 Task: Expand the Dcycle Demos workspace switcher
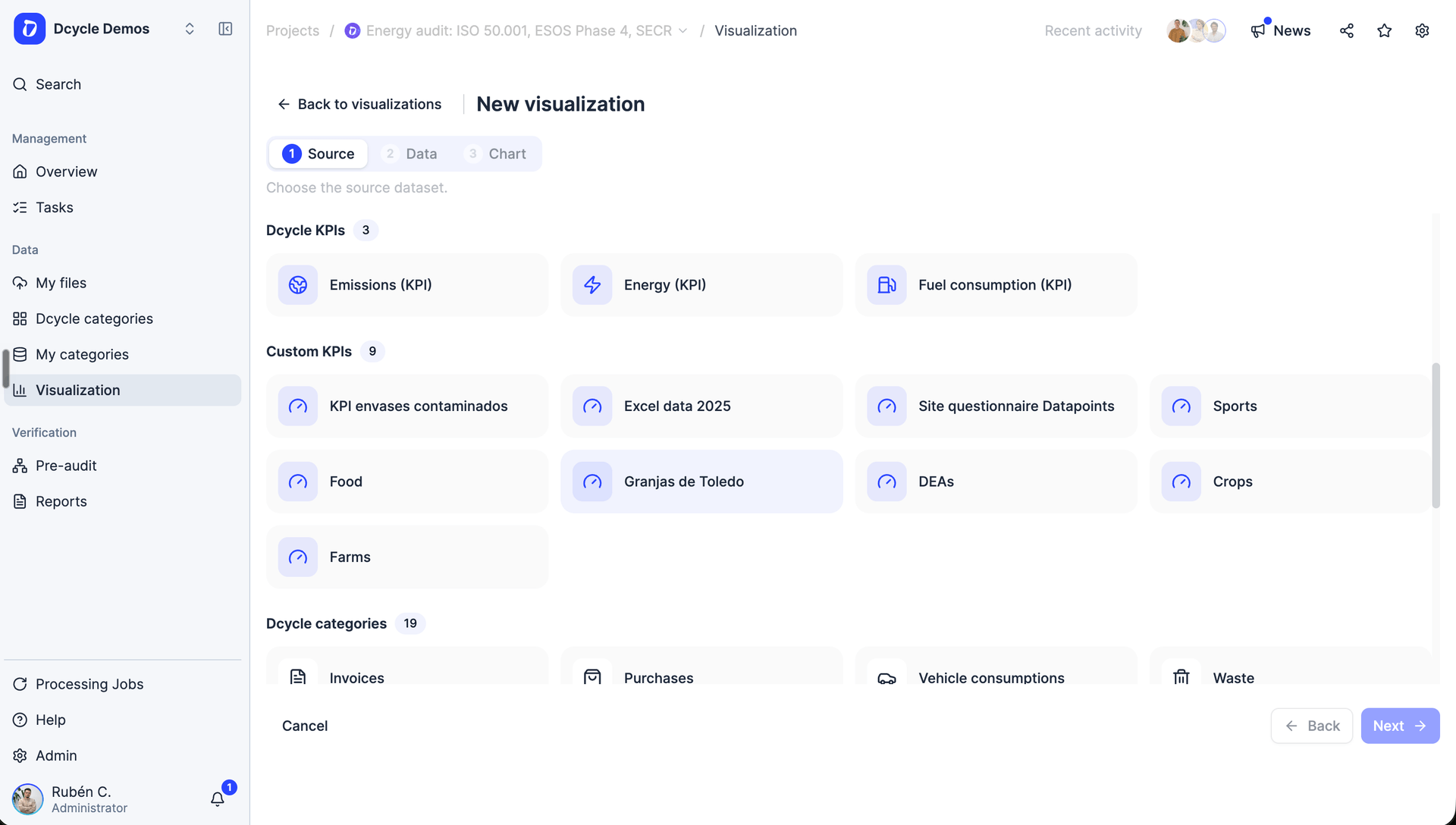[x=190, y=29]
